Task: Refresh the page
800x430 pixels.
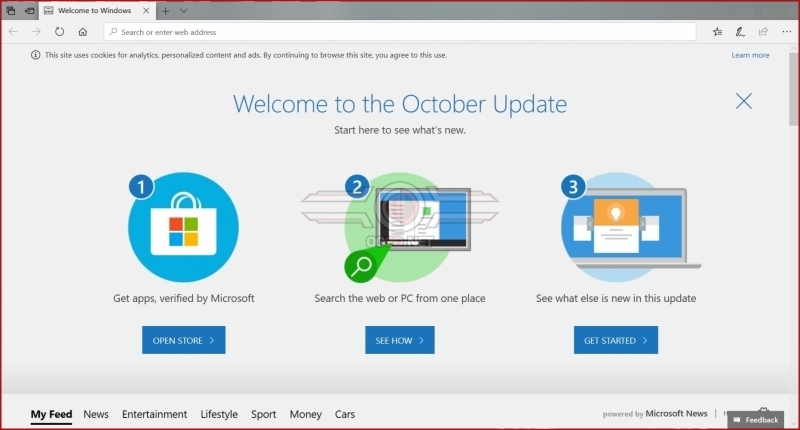Action: click(x=59, y=32)
